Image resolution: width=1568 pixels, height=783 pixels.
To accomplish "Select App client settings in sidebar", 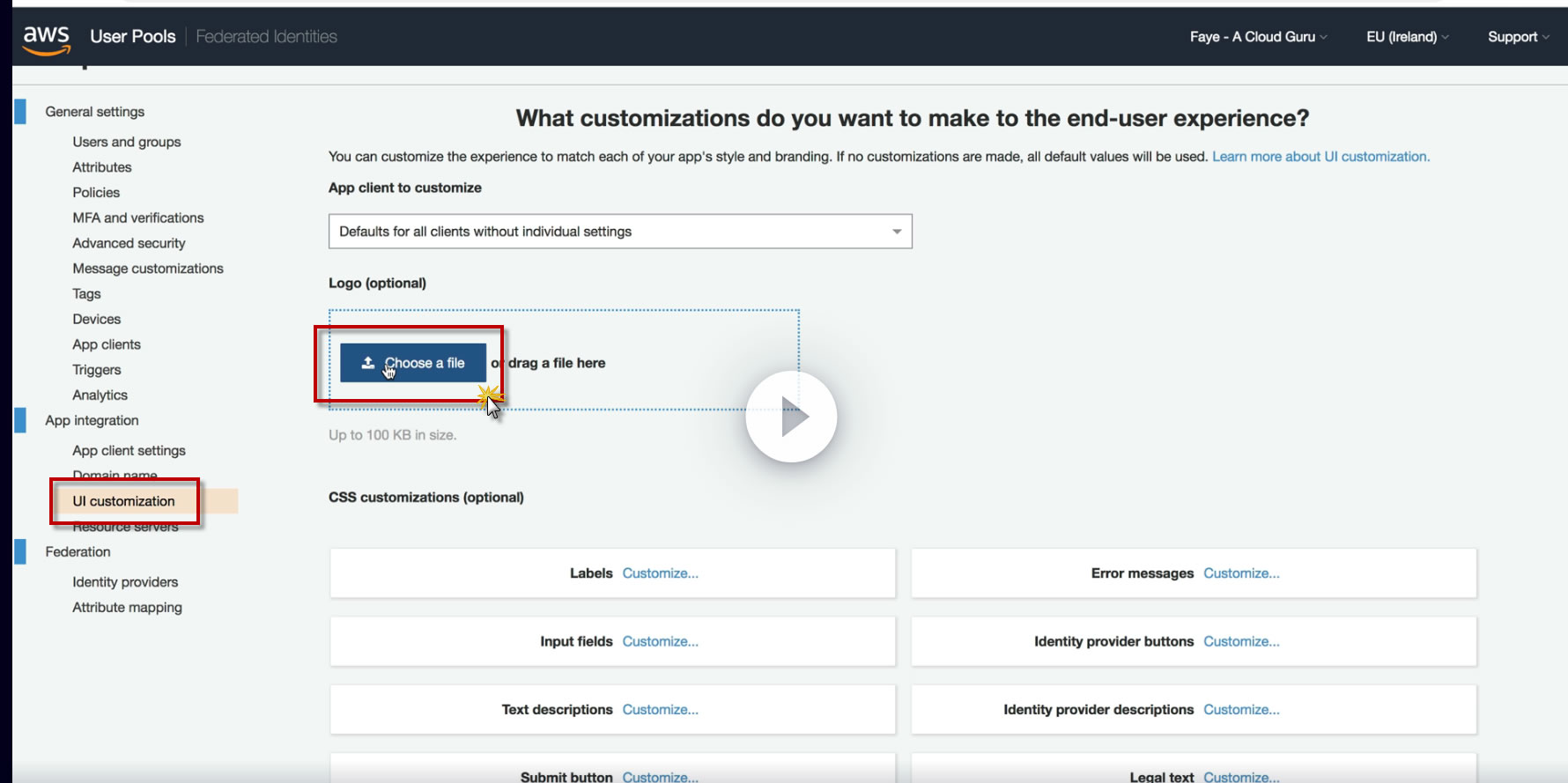I will (129, 451).
